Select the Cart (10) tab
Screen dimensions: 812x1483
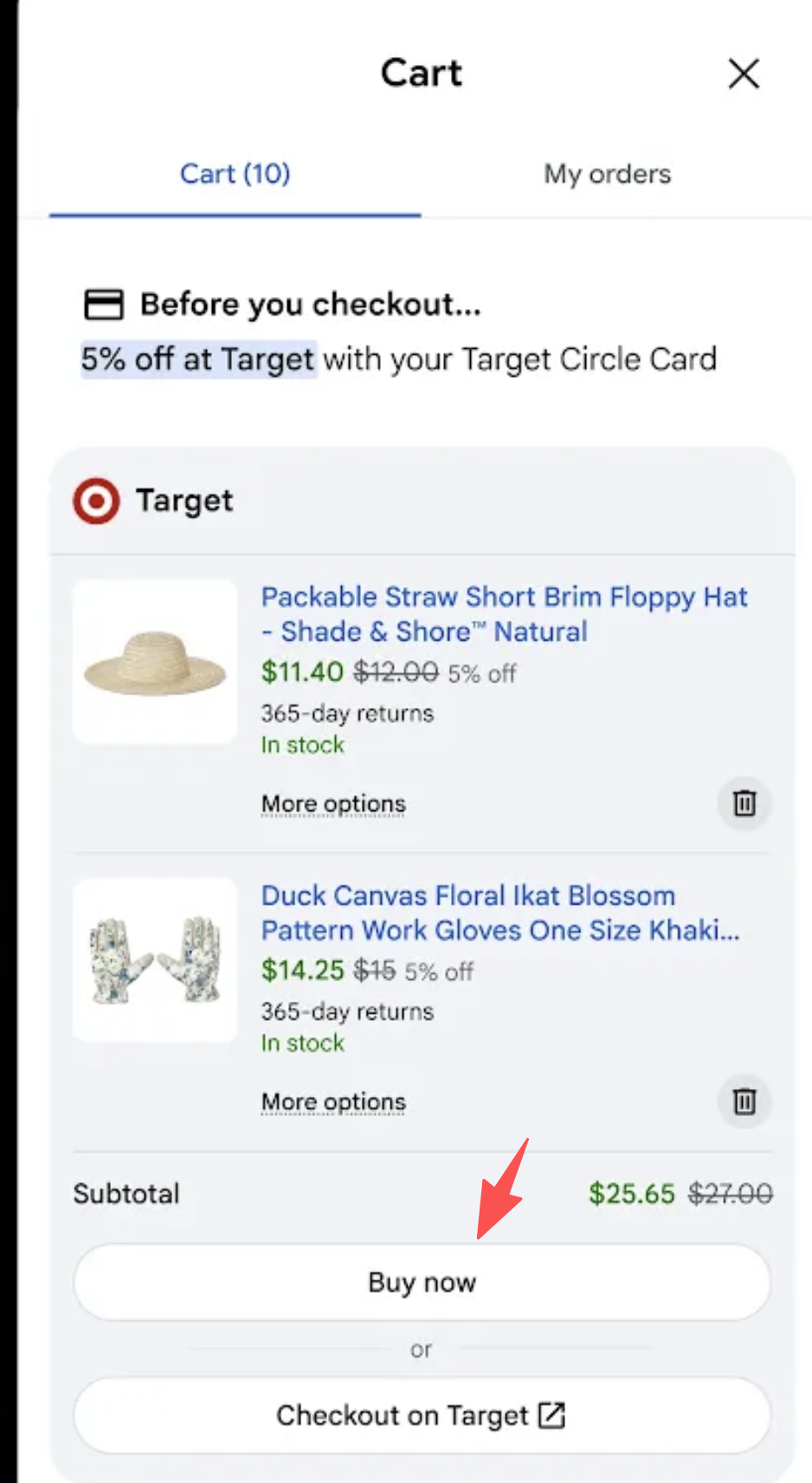click(235, 174)
